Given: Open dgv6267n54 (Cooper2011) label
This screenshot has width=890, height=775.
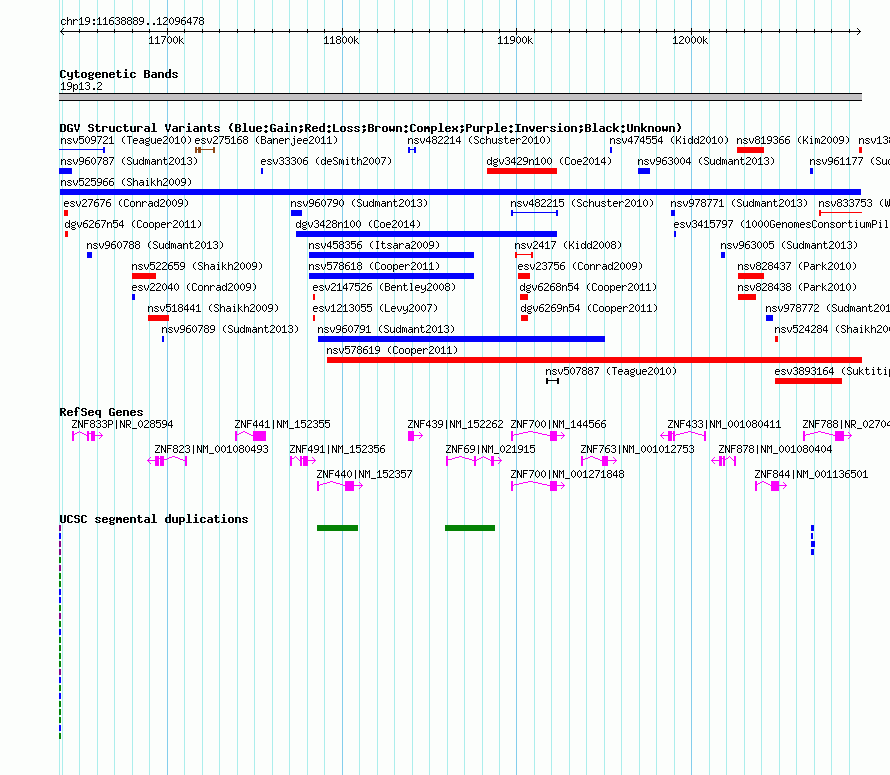Looking at the screenshot, I should 133,224.
